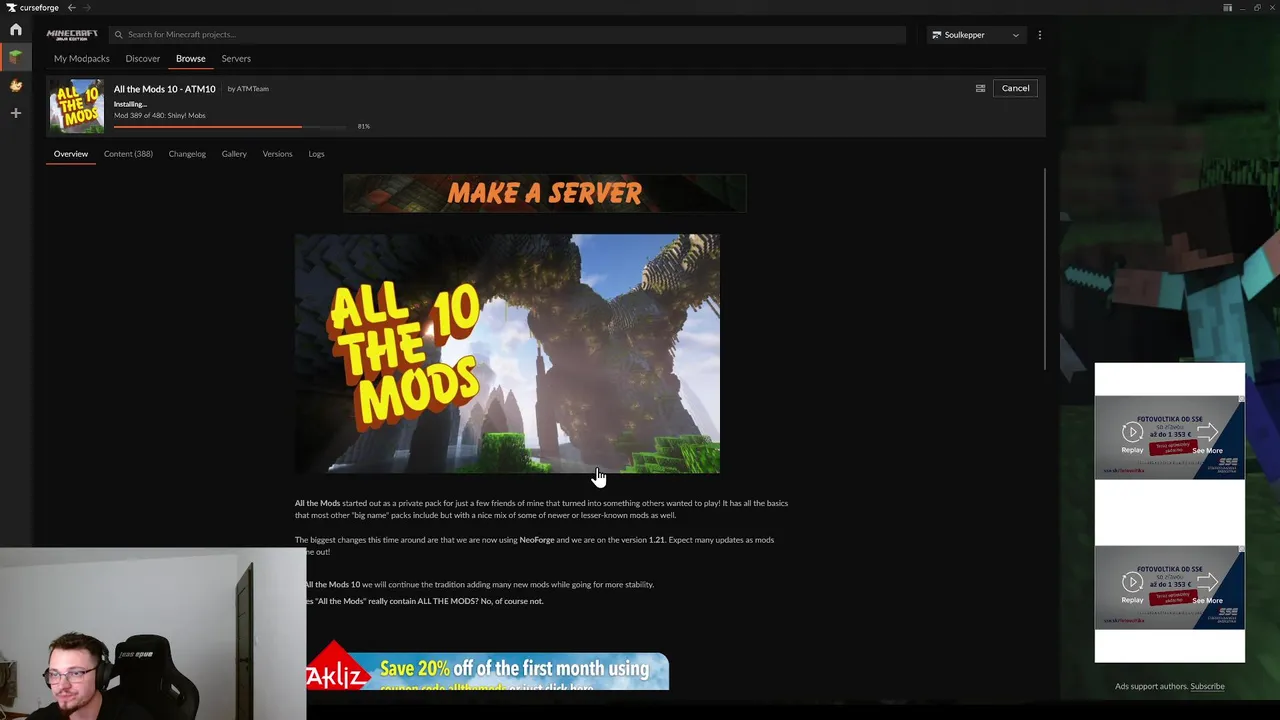Click the server pack icon beside Cancel
This screenshot has width=1280, height=720.
point(980,88)
